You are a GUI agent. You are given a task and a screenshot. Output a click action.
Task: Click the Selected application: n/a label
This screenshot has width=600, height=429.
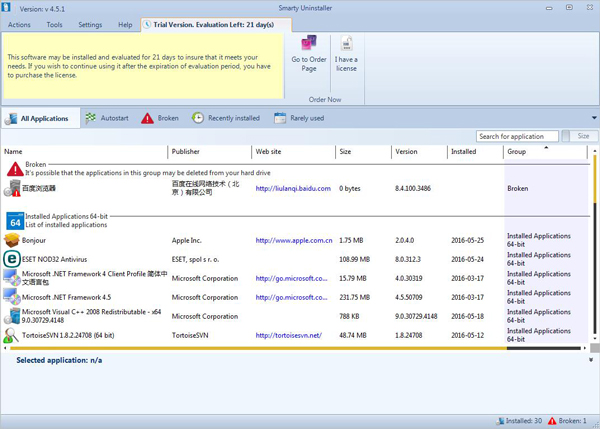(59, 360)
